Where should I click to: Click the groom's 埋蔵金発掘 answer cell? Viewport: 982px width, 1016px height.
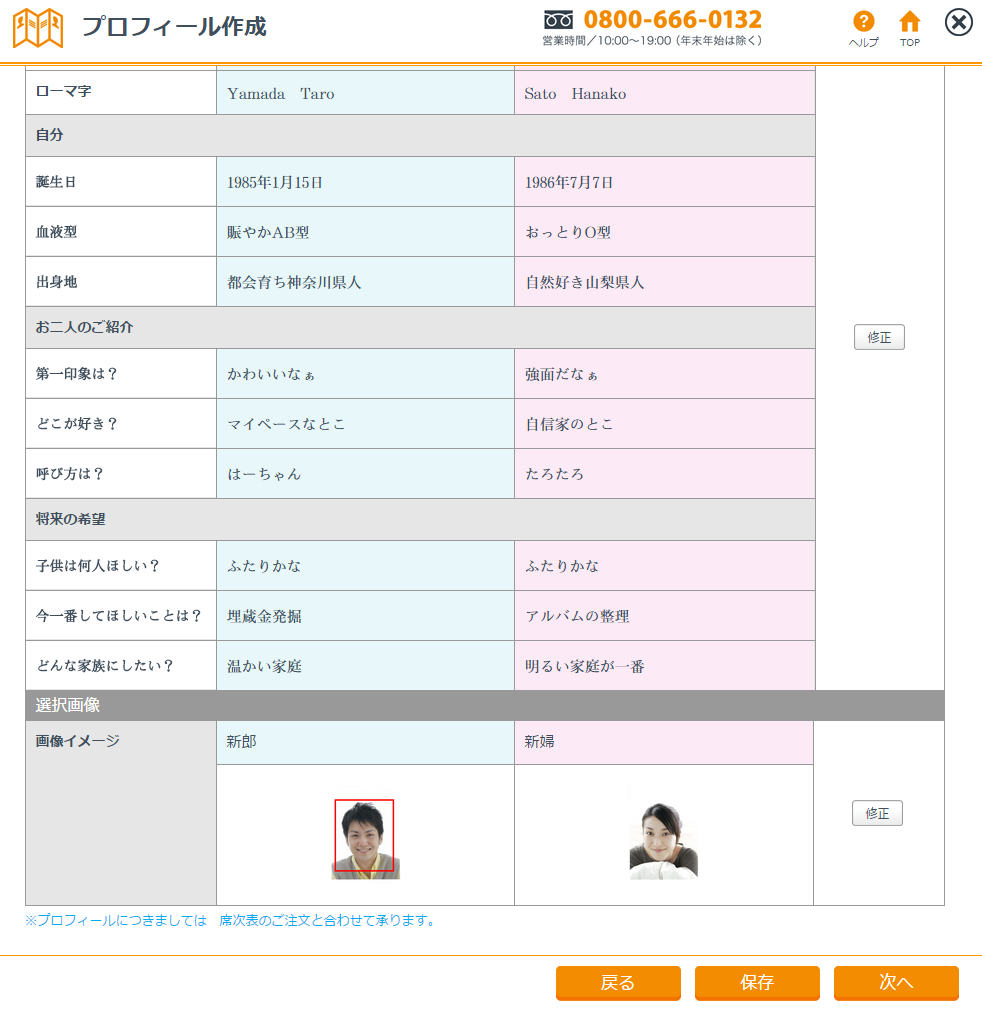tap(365, 616)
